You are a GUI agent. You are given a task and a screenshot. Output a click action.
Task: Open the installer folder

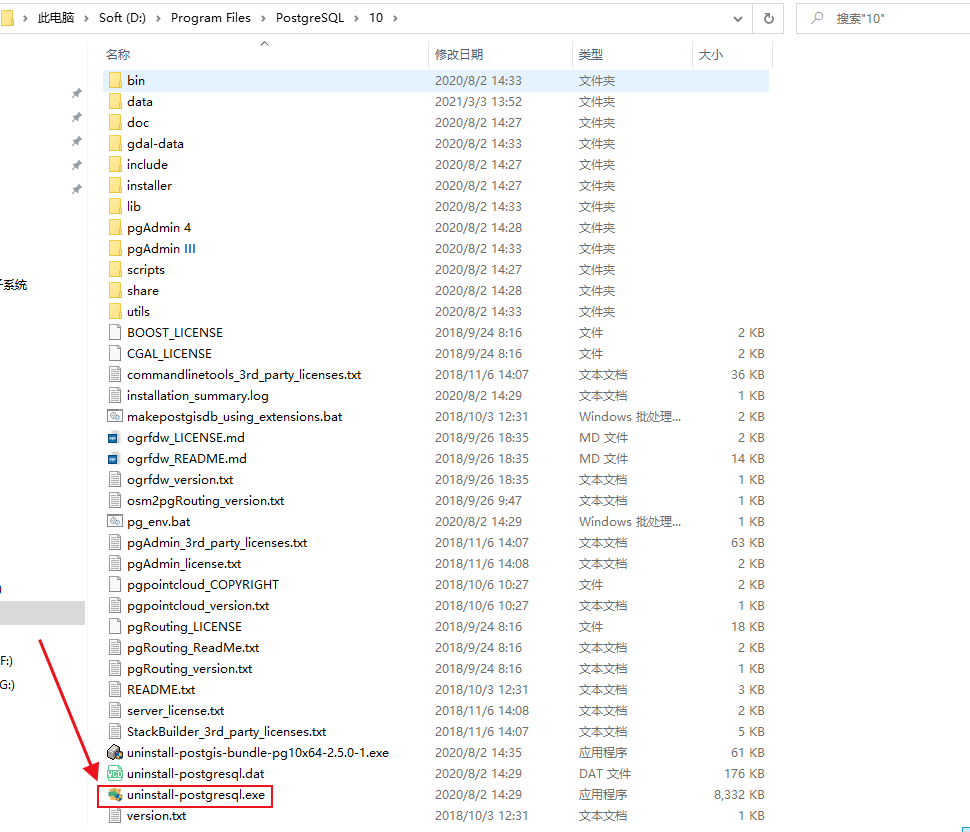click(148, 185)
